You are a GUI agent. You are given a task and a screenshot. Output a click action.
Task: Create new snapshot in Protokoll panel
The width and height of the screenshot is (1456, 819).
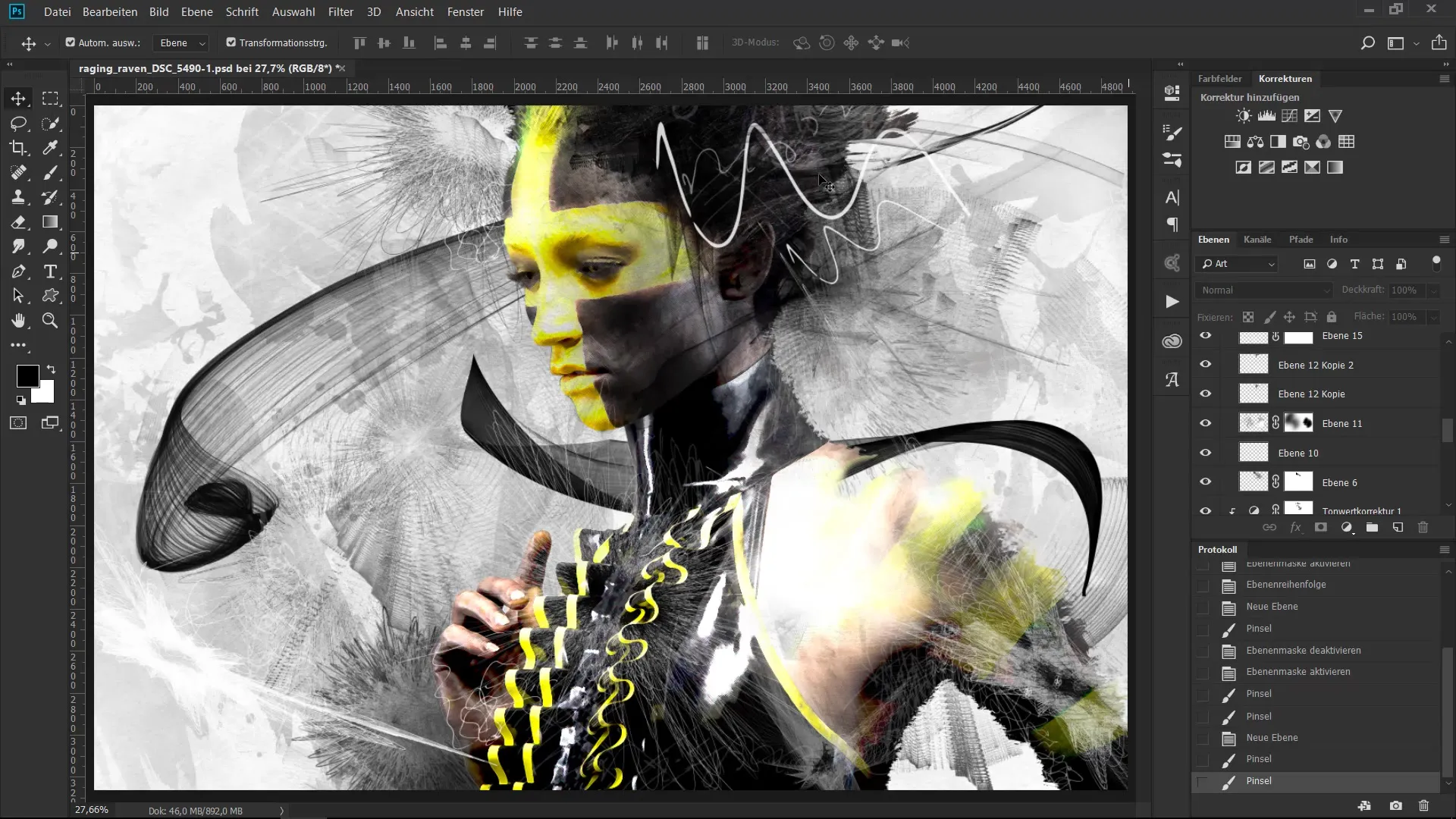[x=1395, y=806]
